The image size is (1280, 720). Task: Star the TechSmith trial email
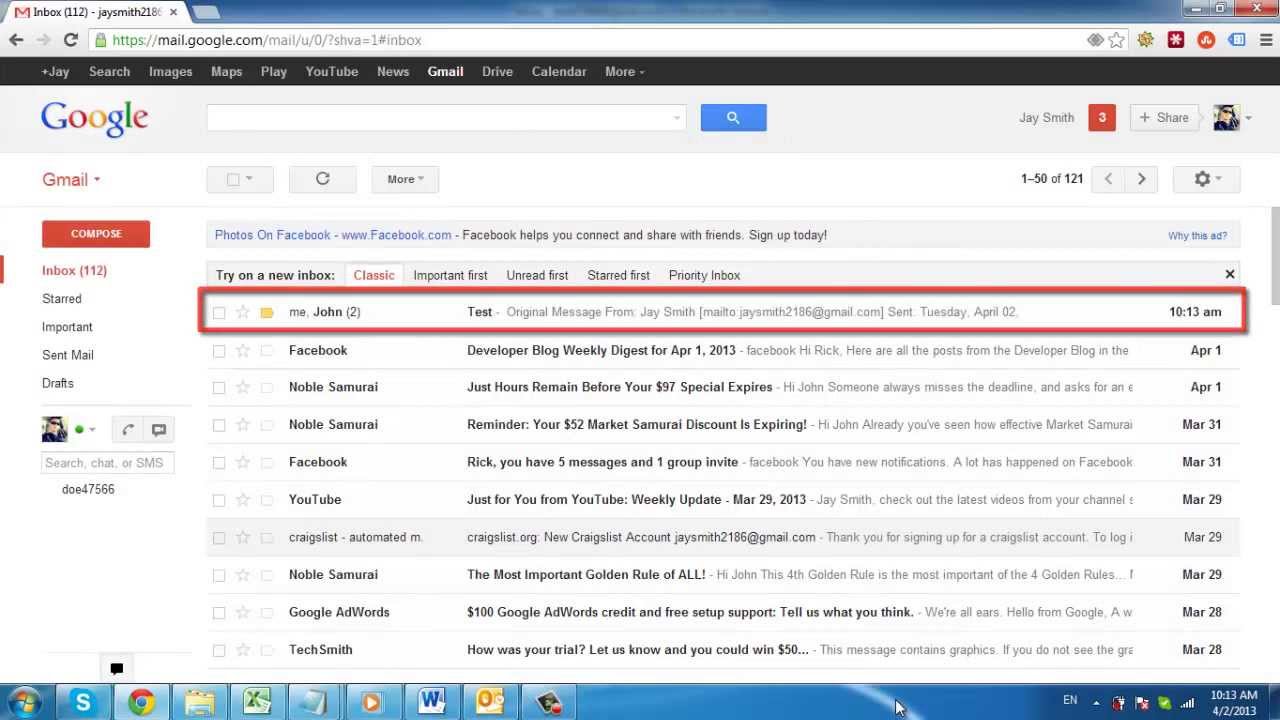click(243, 649)
